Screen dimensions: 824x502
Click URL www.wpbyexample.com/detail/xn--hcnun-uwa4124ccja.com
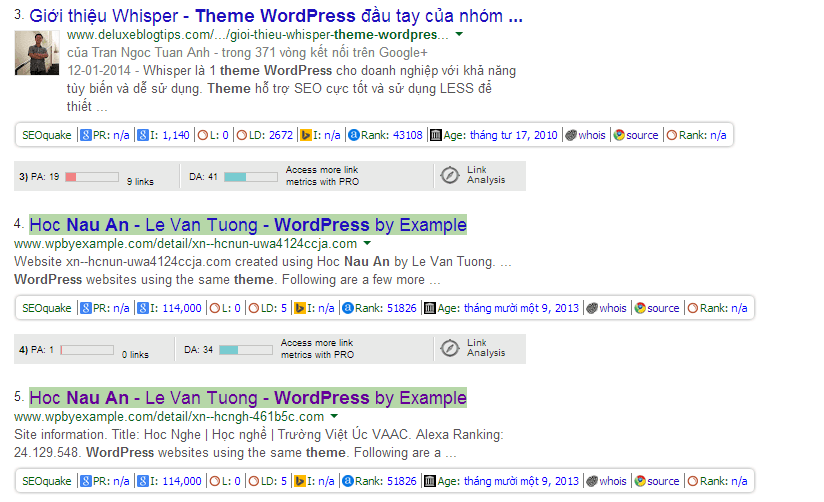tap(186, 243)
